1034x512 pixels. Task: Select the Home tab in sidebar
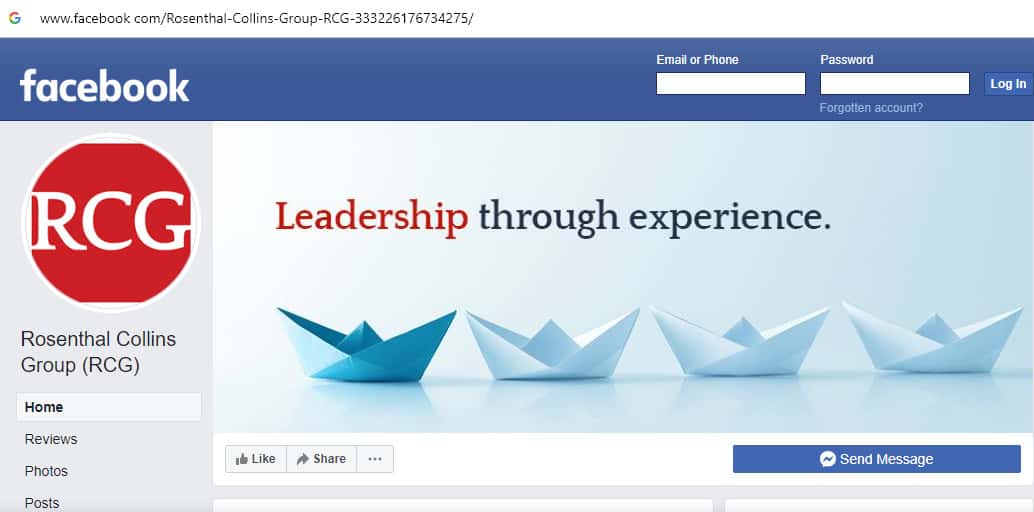point(109,407)
